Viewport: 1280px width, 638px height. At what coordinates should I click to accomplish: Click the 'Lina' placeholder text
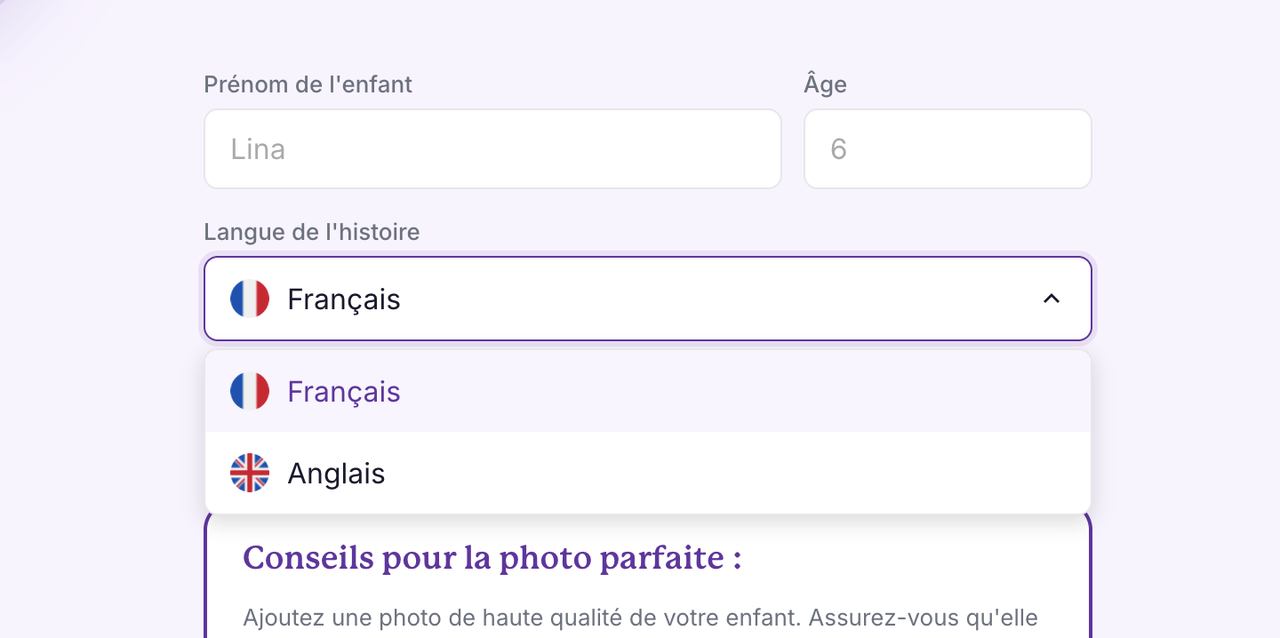click(258, 149)
